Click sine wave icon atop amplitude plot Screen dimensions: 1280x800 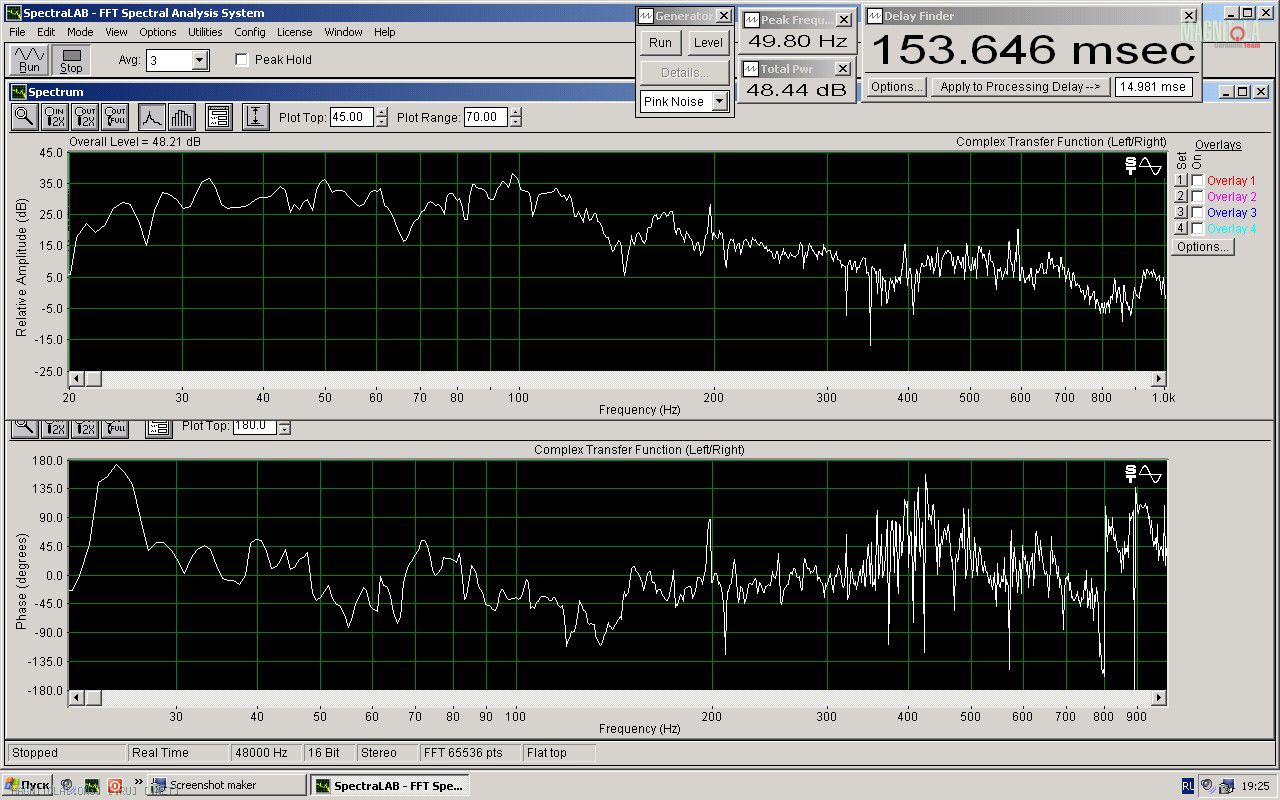pos(1151,166)
